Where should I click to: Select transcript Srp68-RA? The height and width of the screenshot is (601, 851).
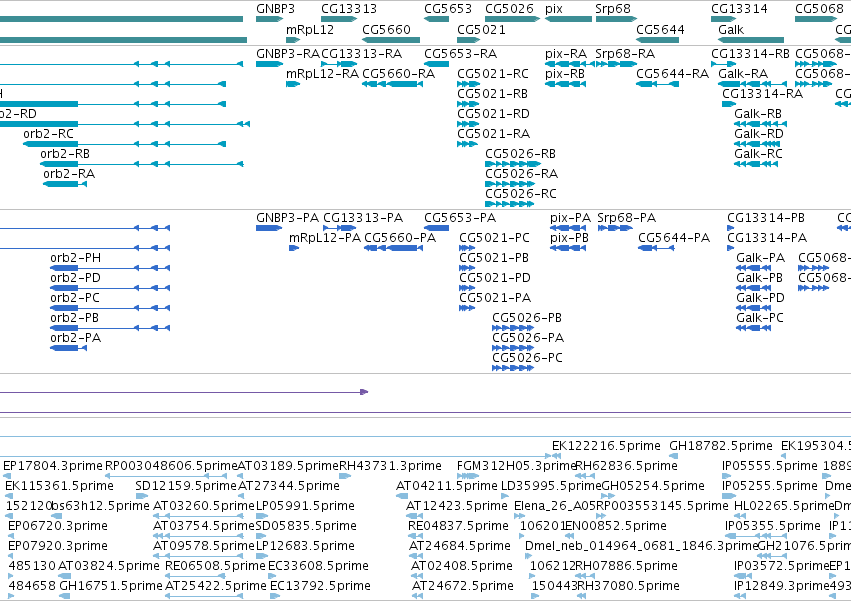click(x=625, y=54)
